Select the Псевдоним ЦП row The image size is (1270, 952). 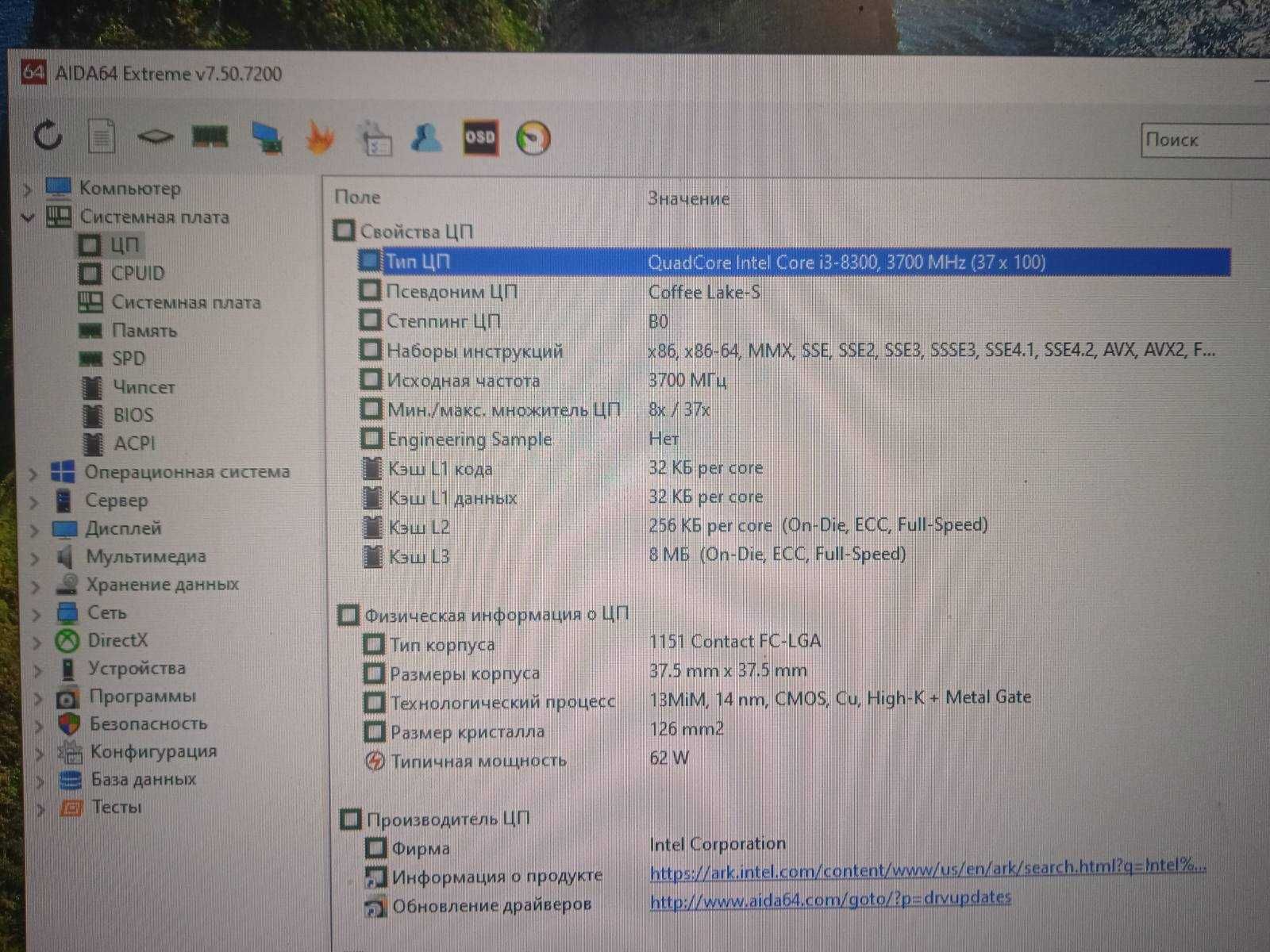coord(794,291)
